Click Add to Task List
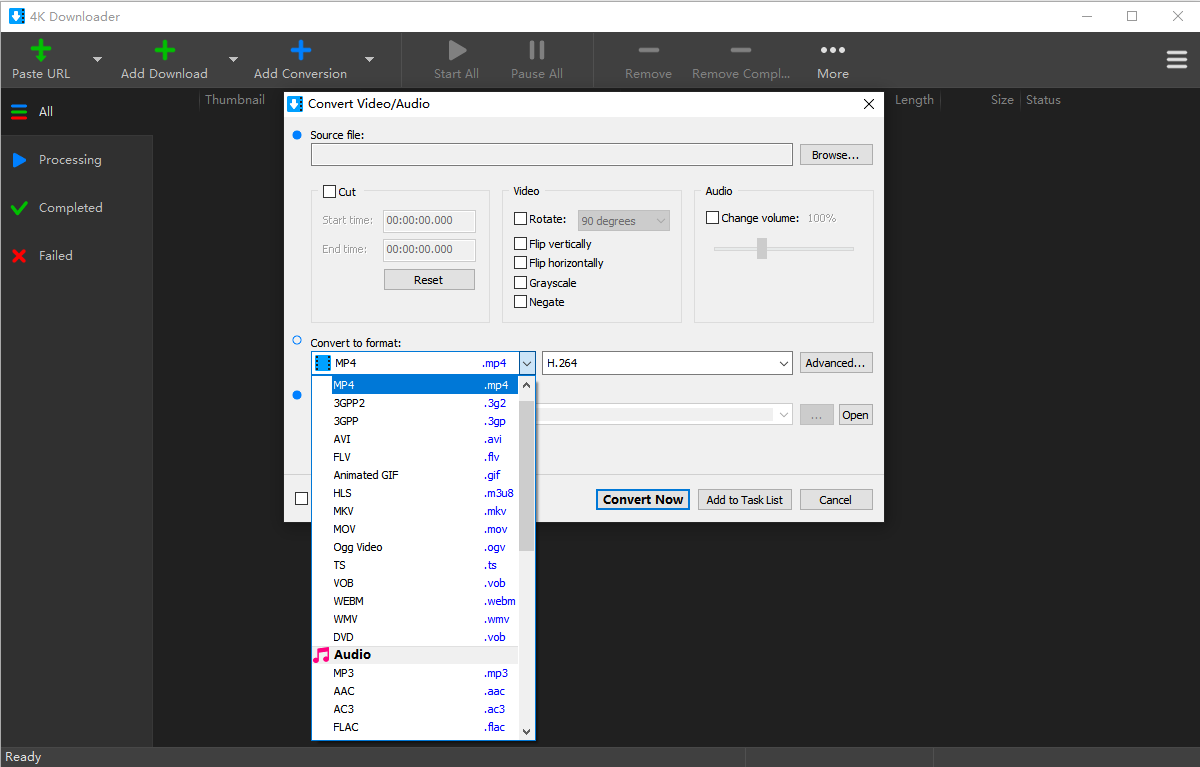Viewport: 1200px width, 767px height. tap(745, 499)
